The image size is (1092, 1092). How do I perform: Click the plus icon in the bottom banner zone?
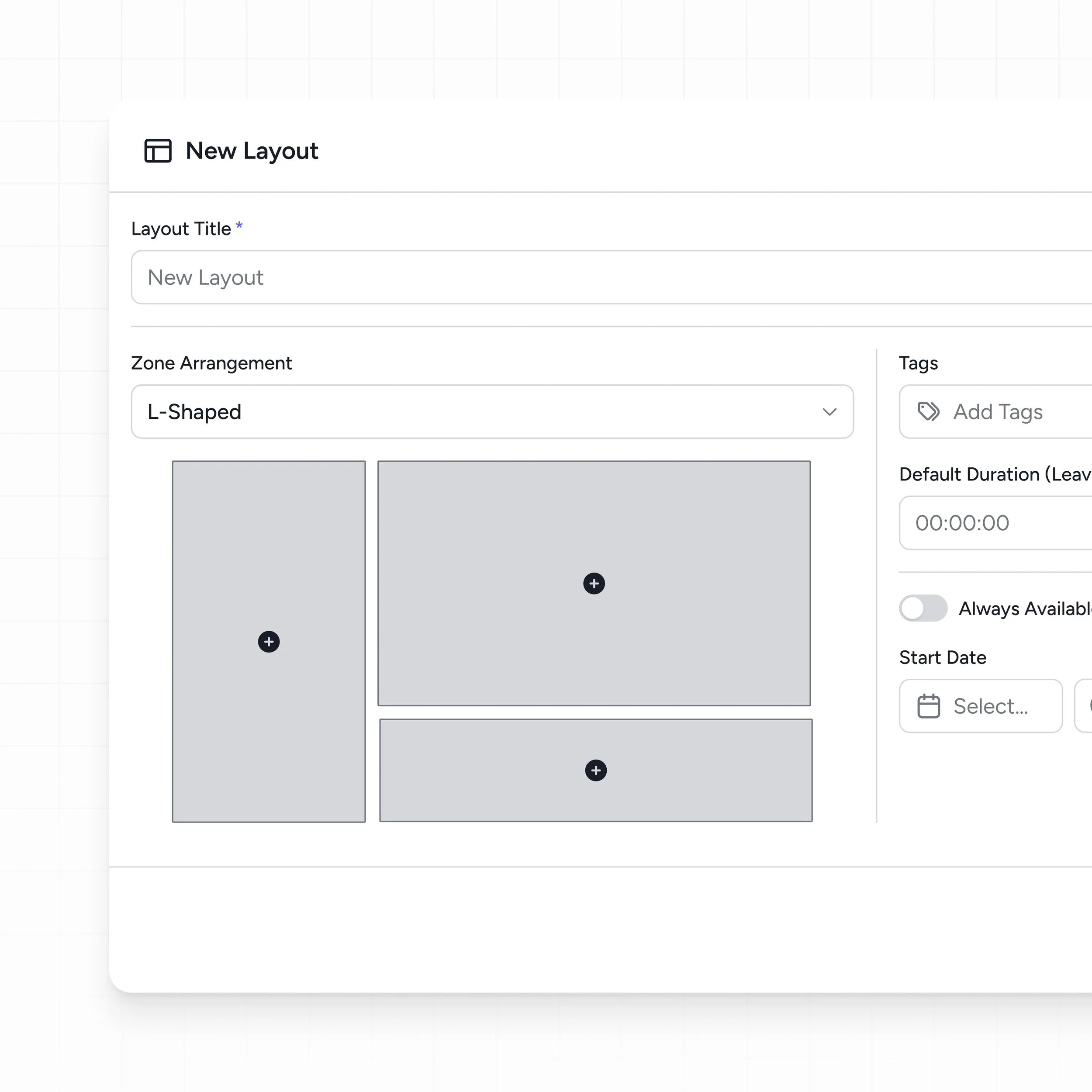595,770
